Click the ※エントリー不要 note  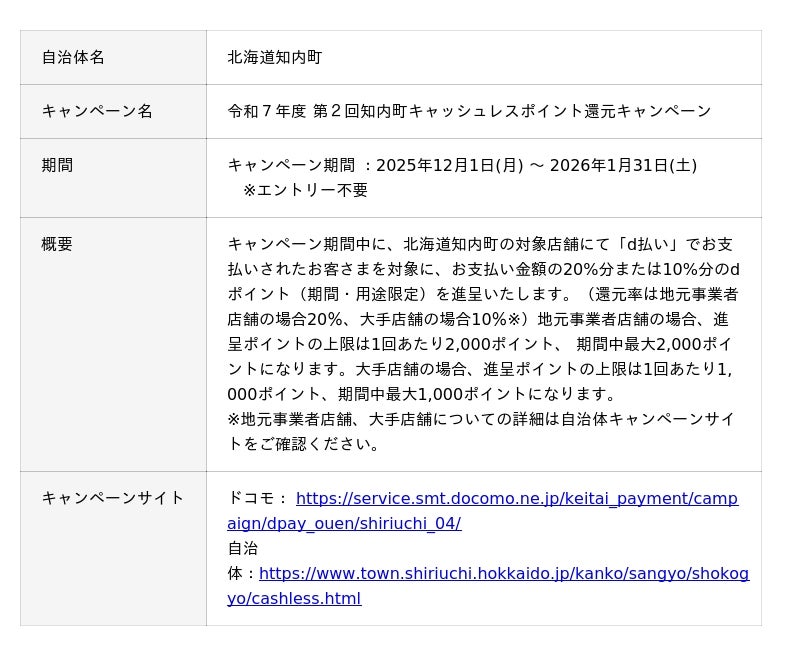pos(305,190)
